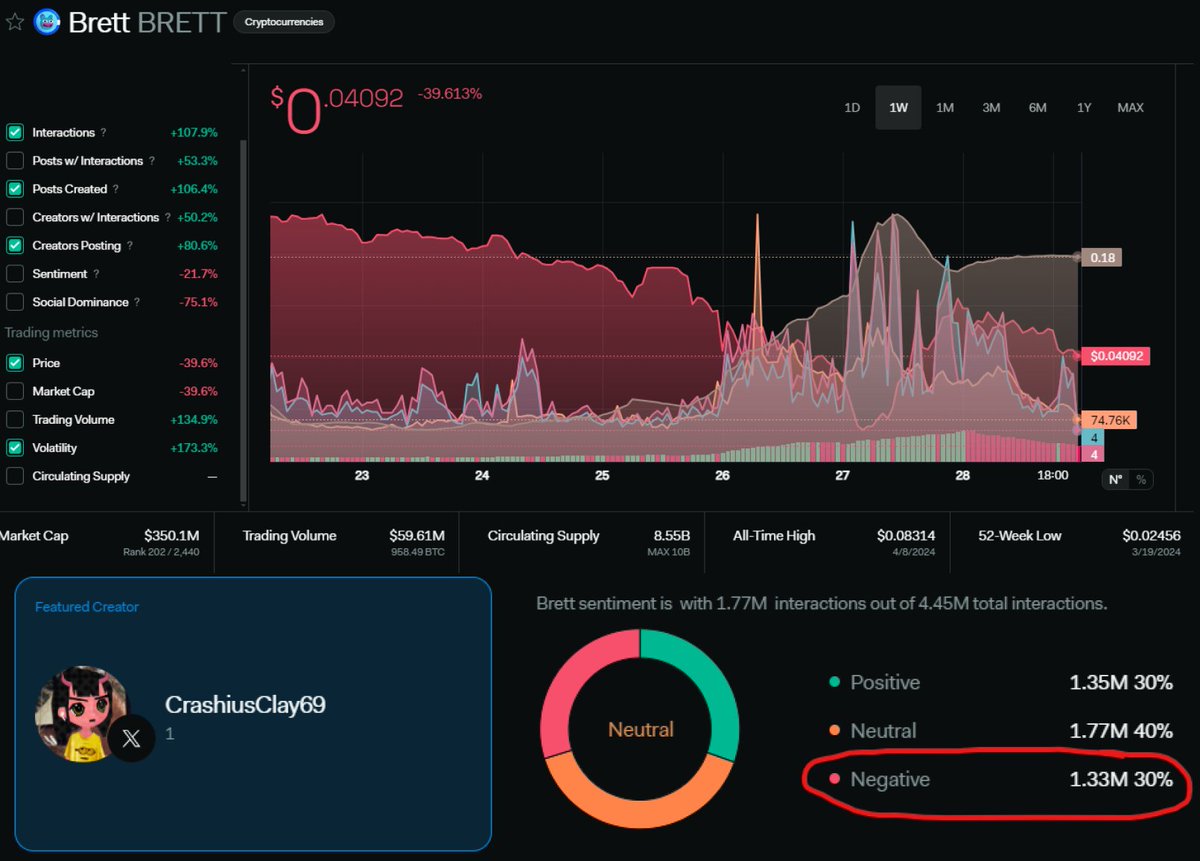Click the -39.613% price change text
1200x861 pixels.
coord(450,94)
